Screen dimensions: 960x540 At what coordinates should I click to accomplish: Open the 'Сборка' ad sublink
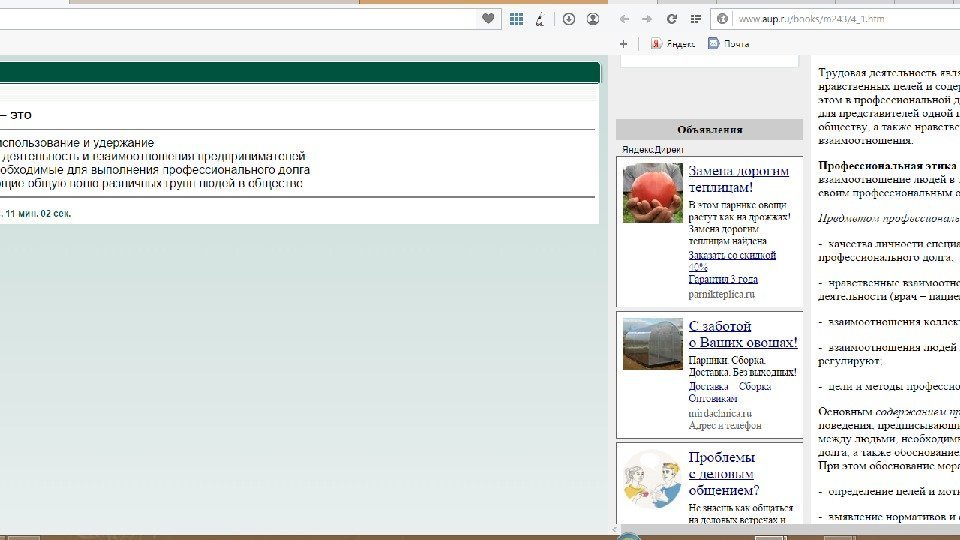(754, 386)
